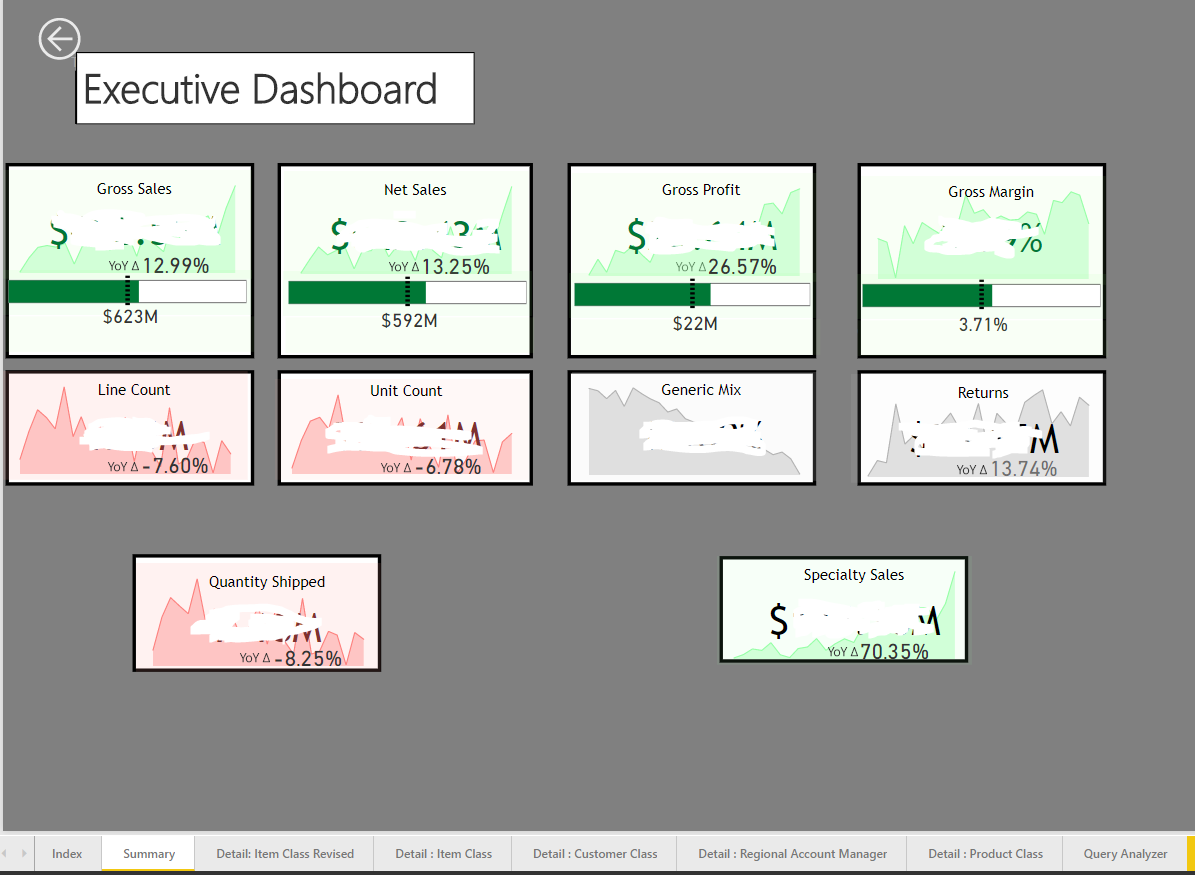Open Detail : Item Class tab
Viewport: 1195px width, 875px height.
[444, 853]
